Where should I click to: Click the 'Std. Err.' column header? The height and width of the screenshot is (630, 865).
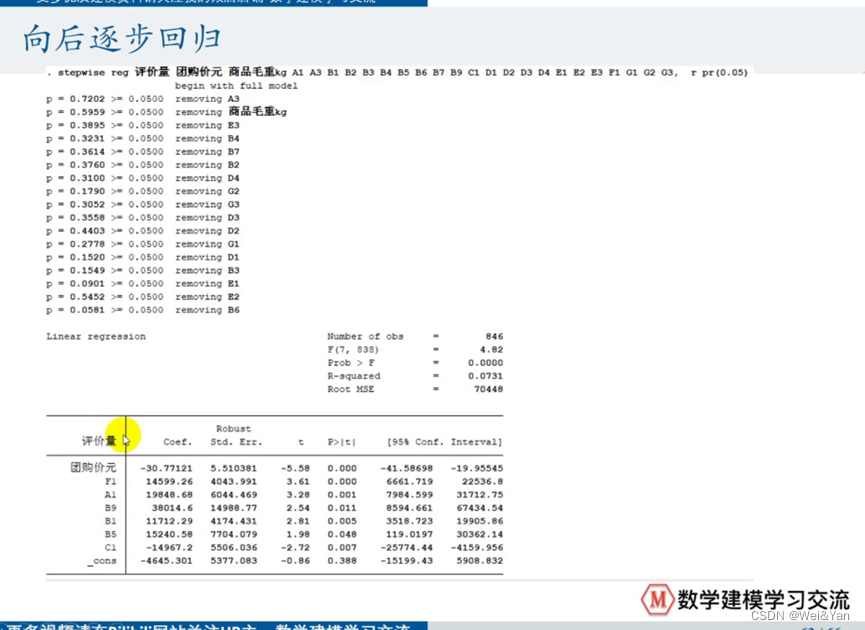tap(236, 442)
